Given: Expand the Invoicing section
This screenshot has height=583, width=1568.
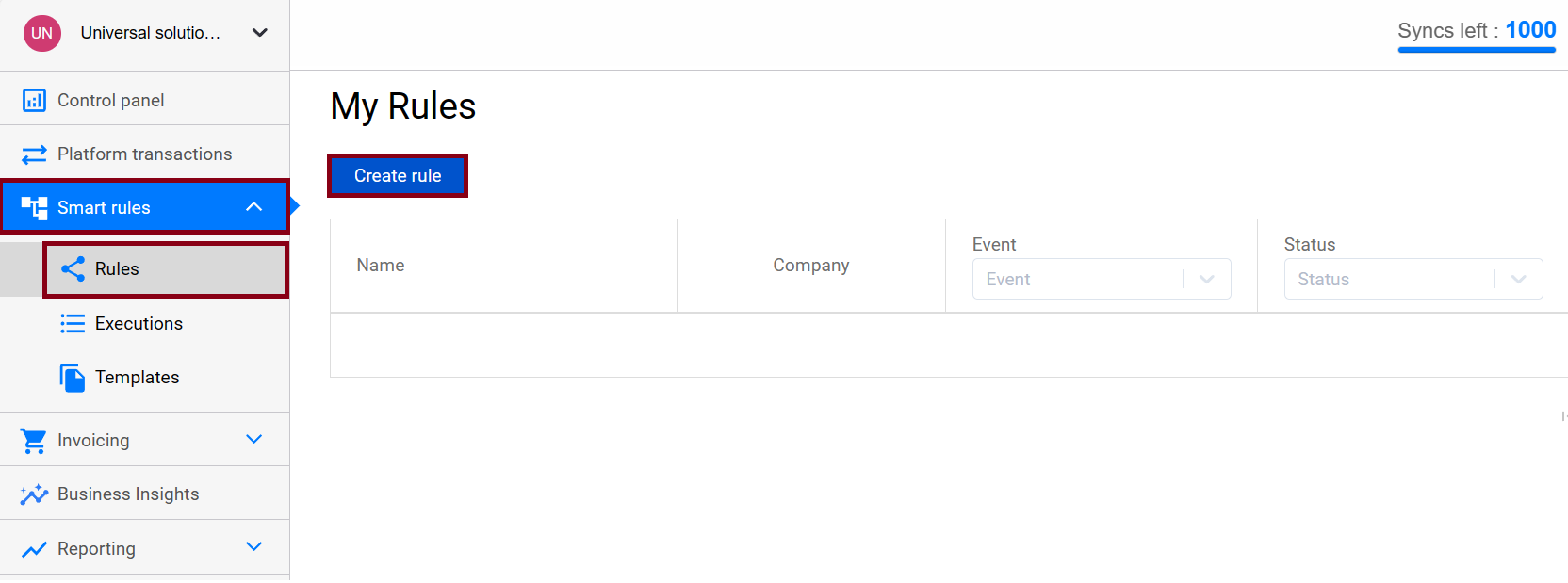Looking at the screenshot, I should point(253,438).
